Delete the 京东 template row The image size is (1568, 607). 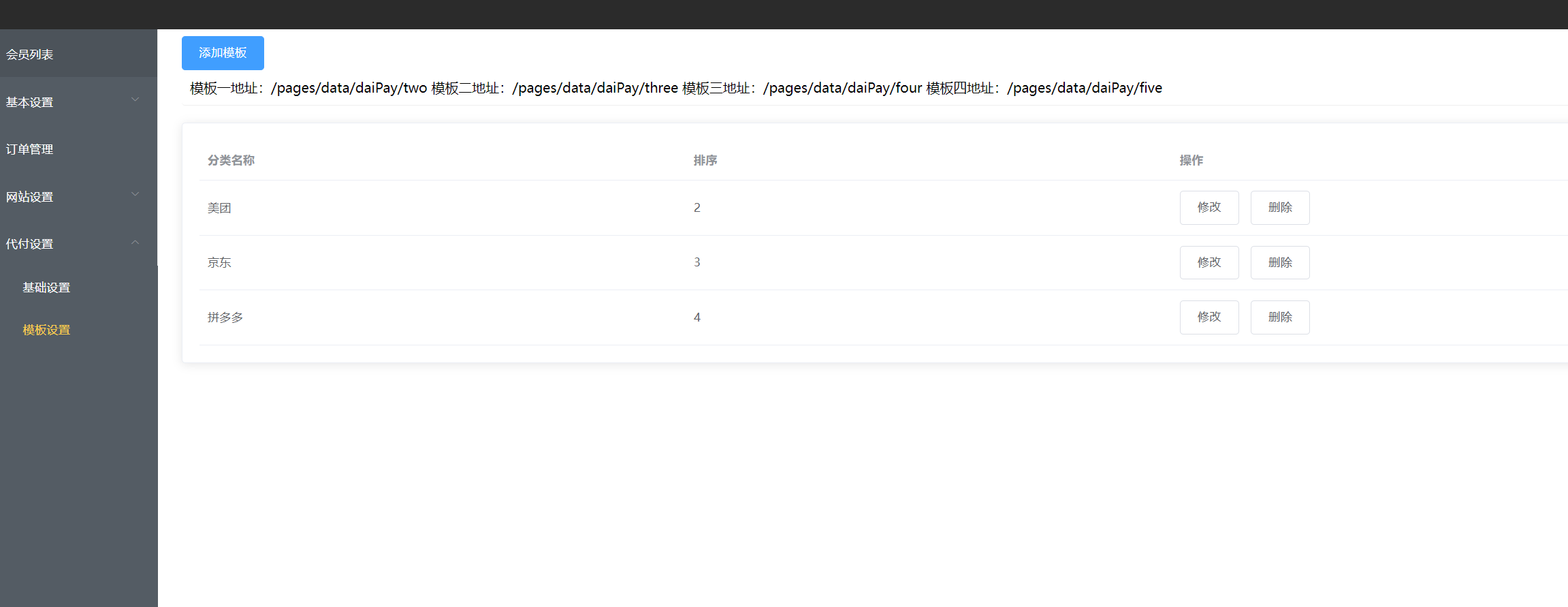pyautogui.click(x=1279, y=262)
